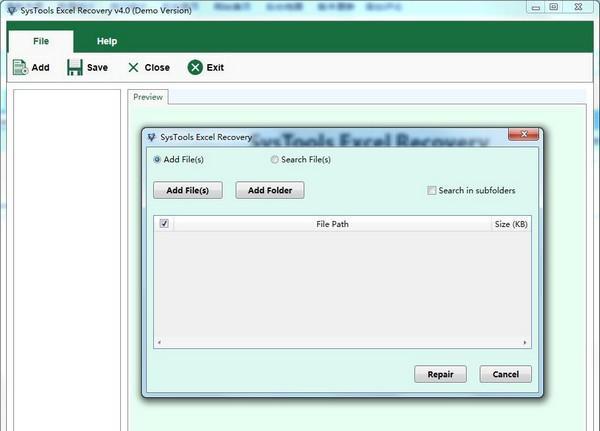Click the SysTools logo in main title bar
The image size is (600, 431).
(x=12, y=10)
